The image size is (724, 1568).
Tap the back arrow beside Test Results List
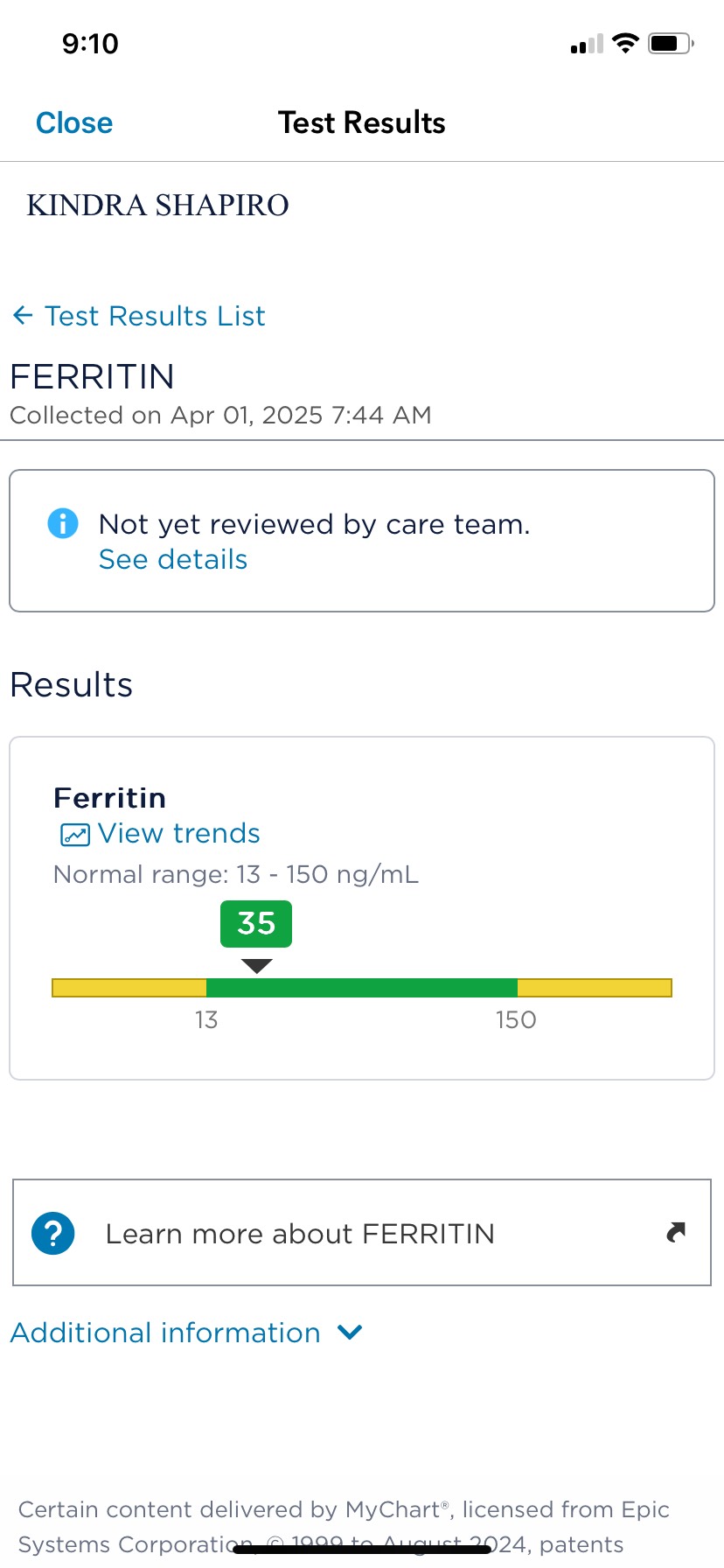23,316
